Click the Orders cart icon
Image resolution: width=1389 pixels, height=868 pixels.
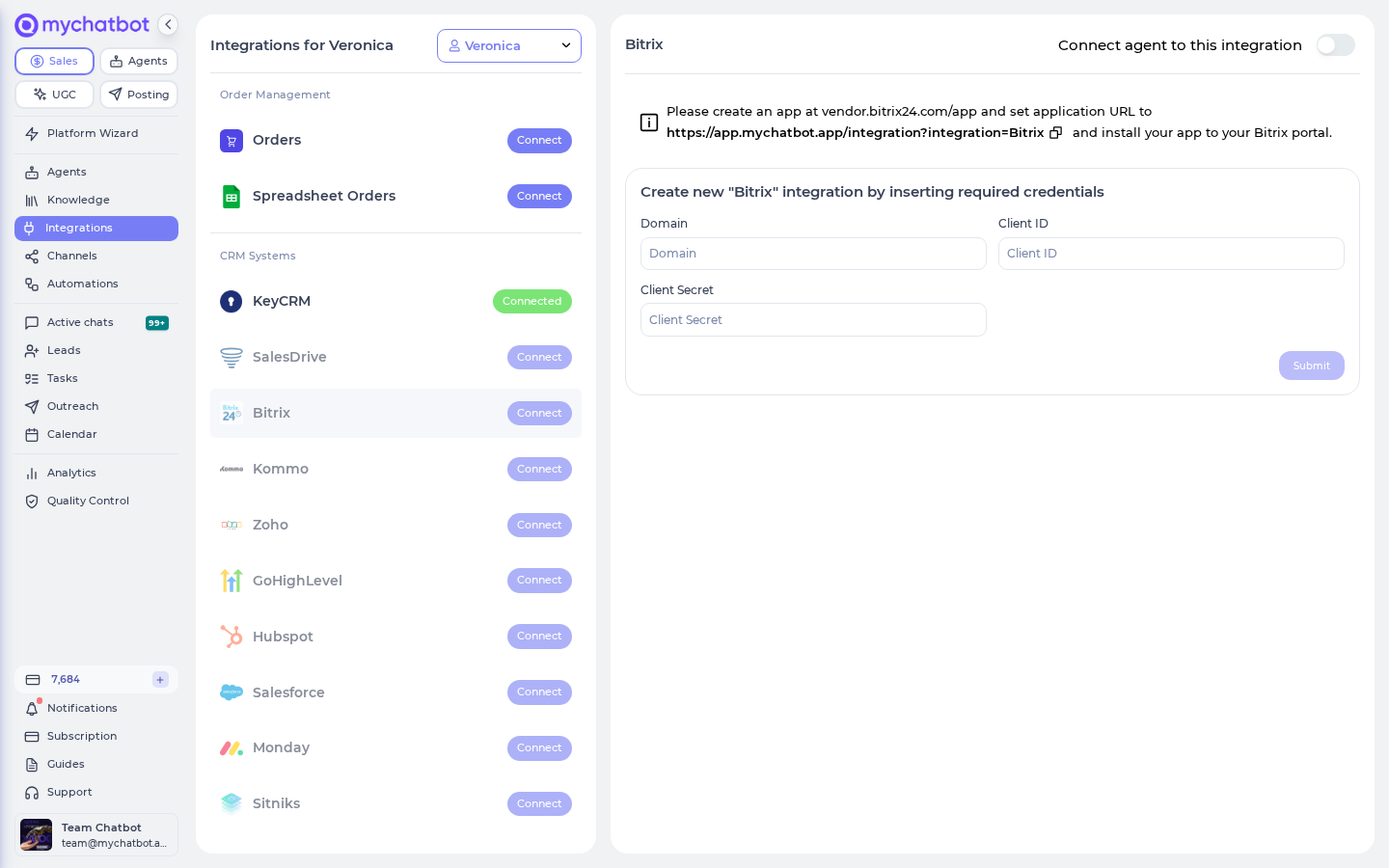tap(231, 141)
